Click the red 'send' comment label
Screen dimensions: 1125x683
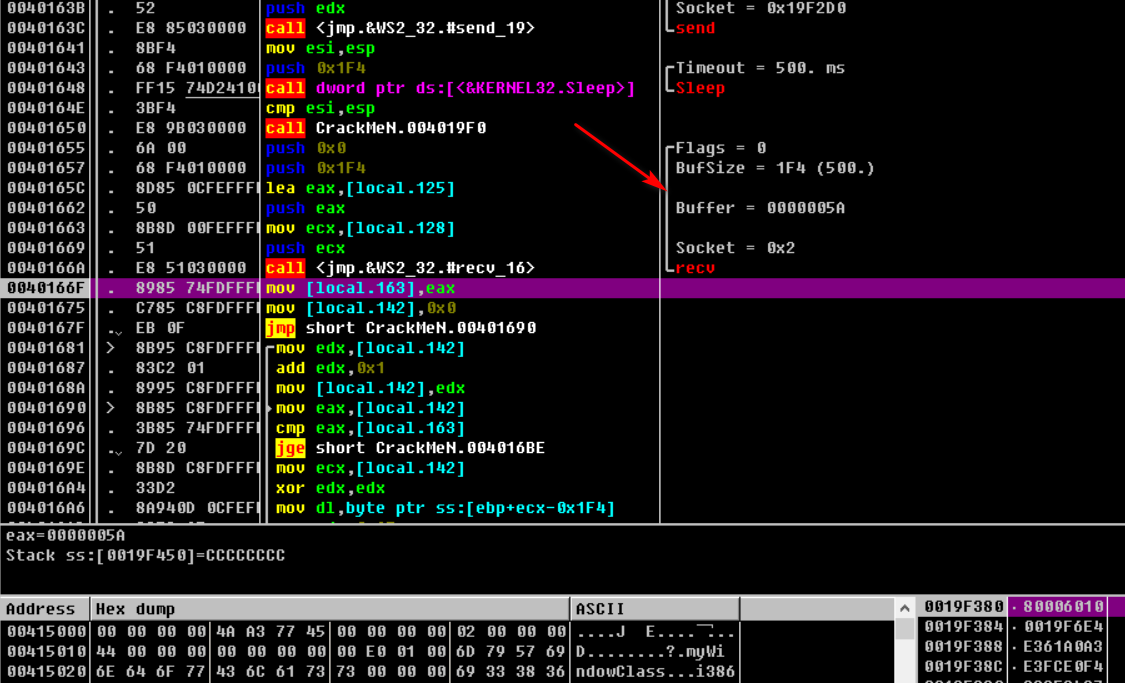(x=695, y=28)
